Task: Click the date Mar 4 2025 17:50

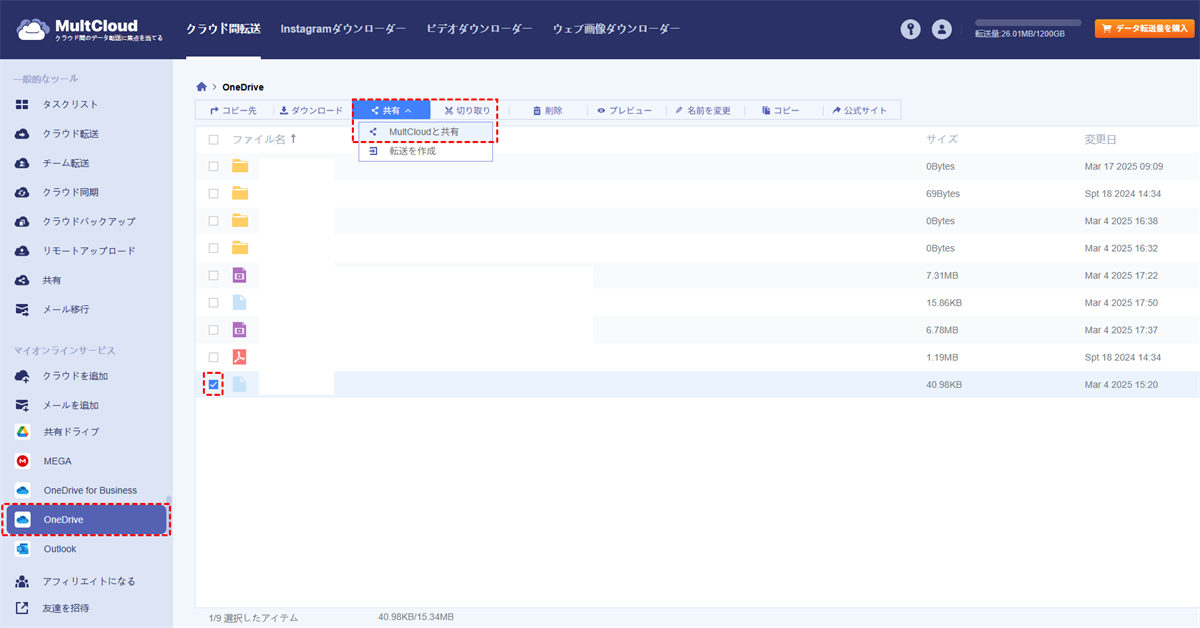Action: click(1123, 302)
